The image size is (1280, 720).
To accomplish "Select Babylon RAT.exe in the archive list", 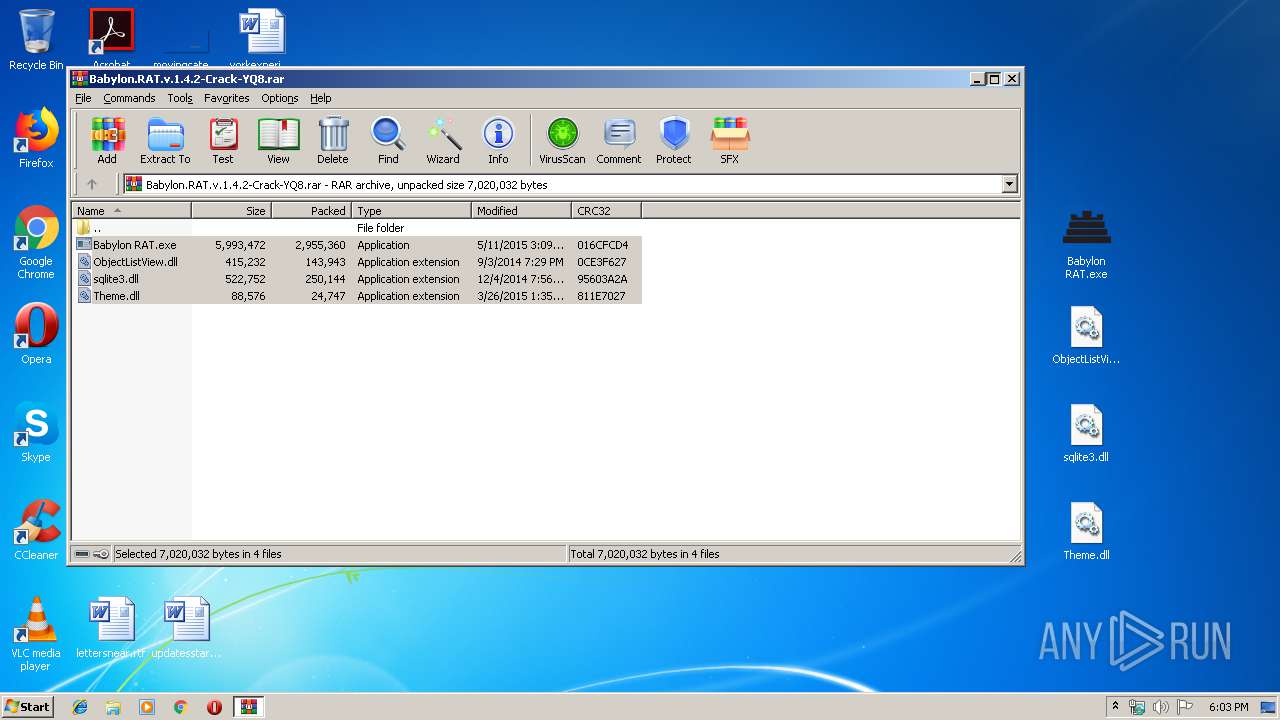I will pos(357,245).
